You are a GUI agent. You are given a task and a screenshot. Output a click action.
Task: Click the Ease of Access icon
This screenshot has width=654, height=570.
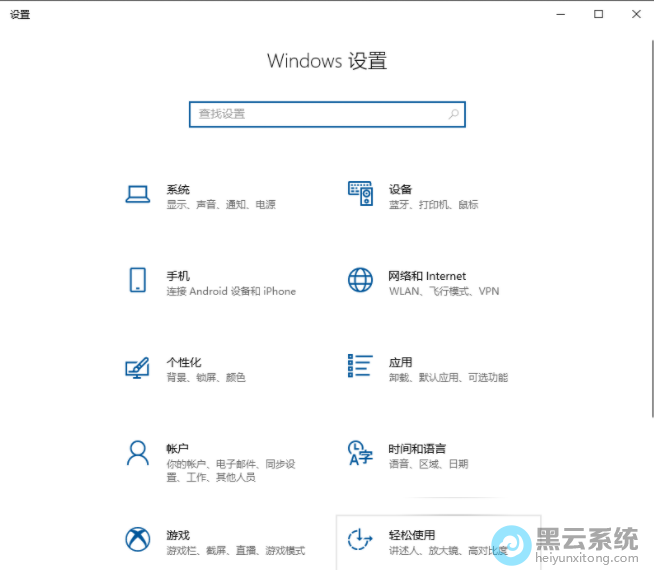click(x=360, y=540)
